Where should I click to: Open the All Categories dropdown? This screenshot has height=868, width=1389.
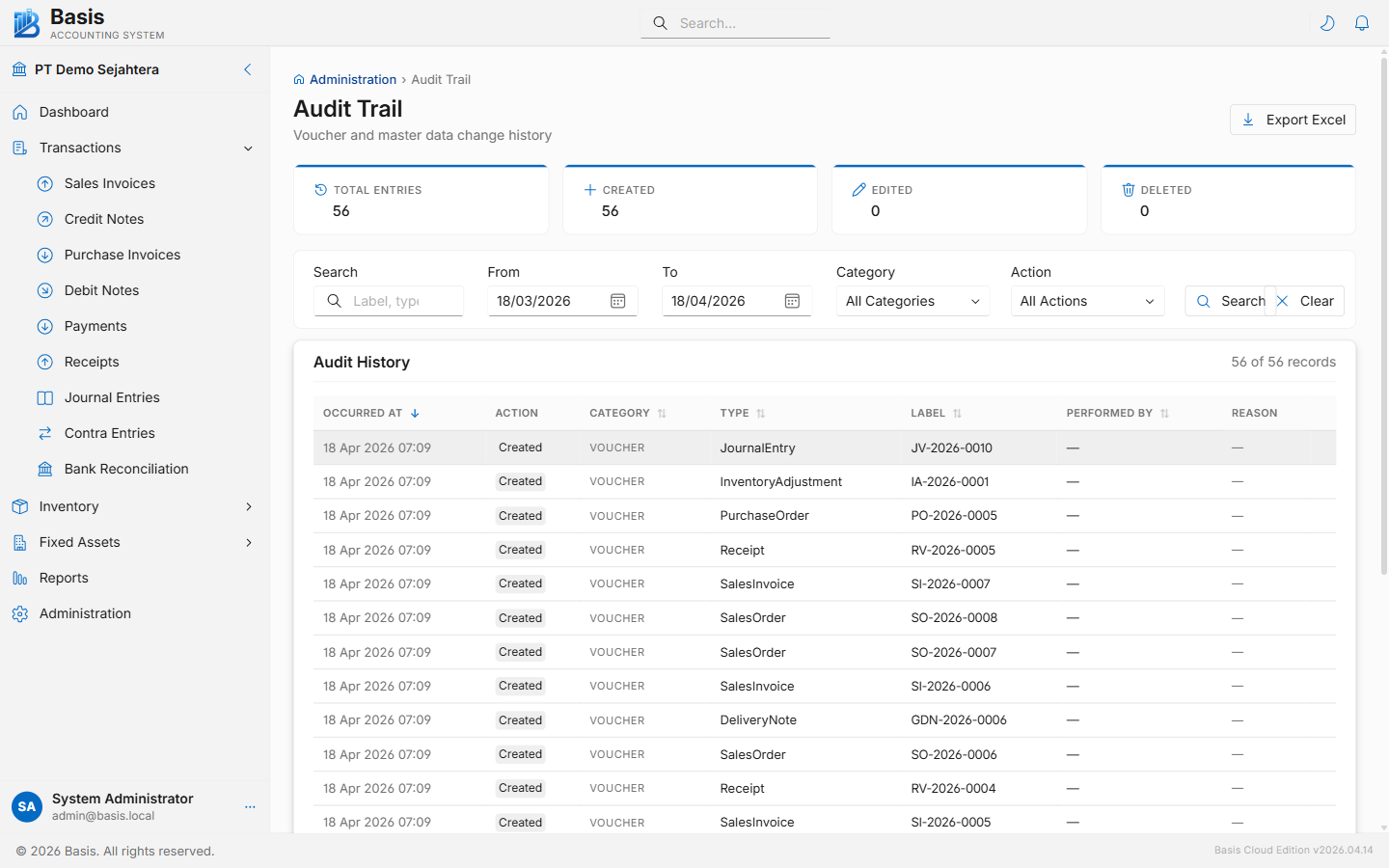(x=912, y=301)
